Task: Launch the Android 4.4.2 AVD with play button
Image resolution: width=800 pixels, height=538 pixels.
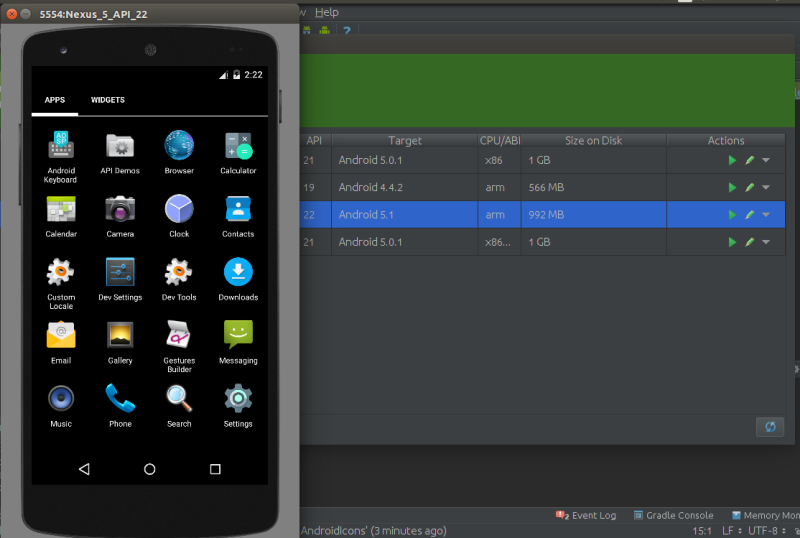Action: [732, 187]
